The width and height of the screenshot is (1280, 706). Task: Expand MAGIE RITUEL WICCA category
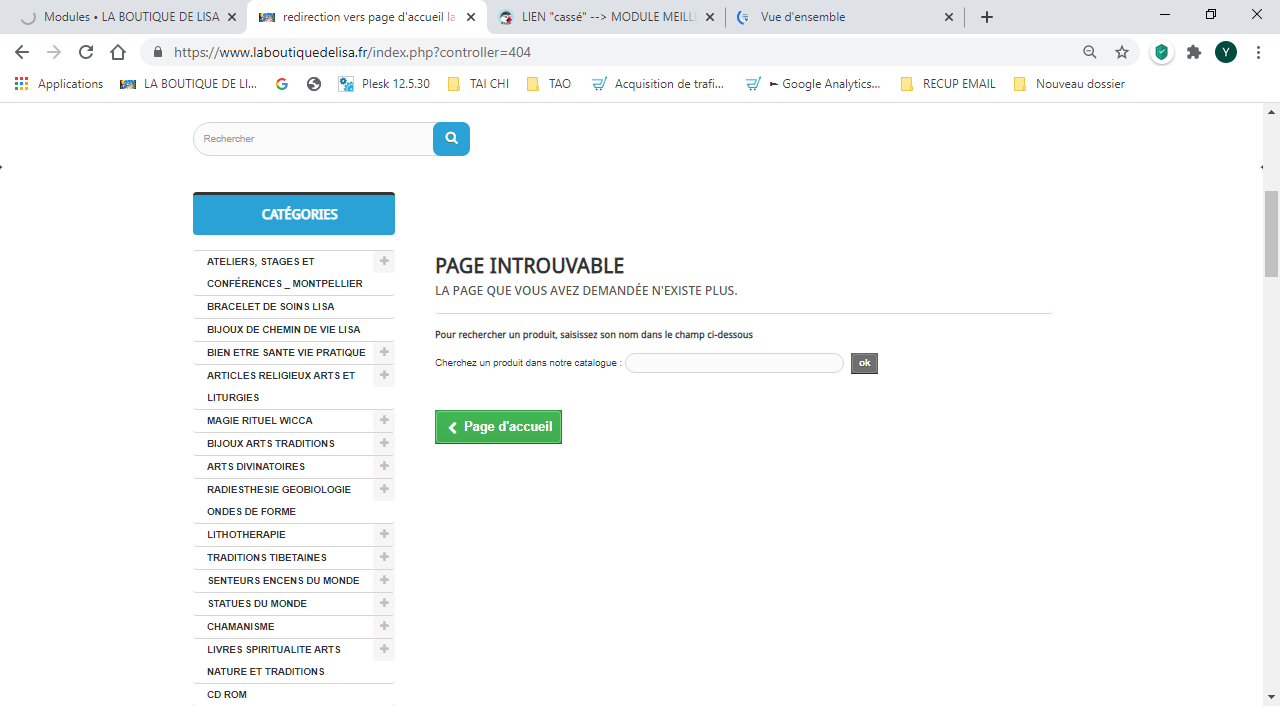coord(384,420)
